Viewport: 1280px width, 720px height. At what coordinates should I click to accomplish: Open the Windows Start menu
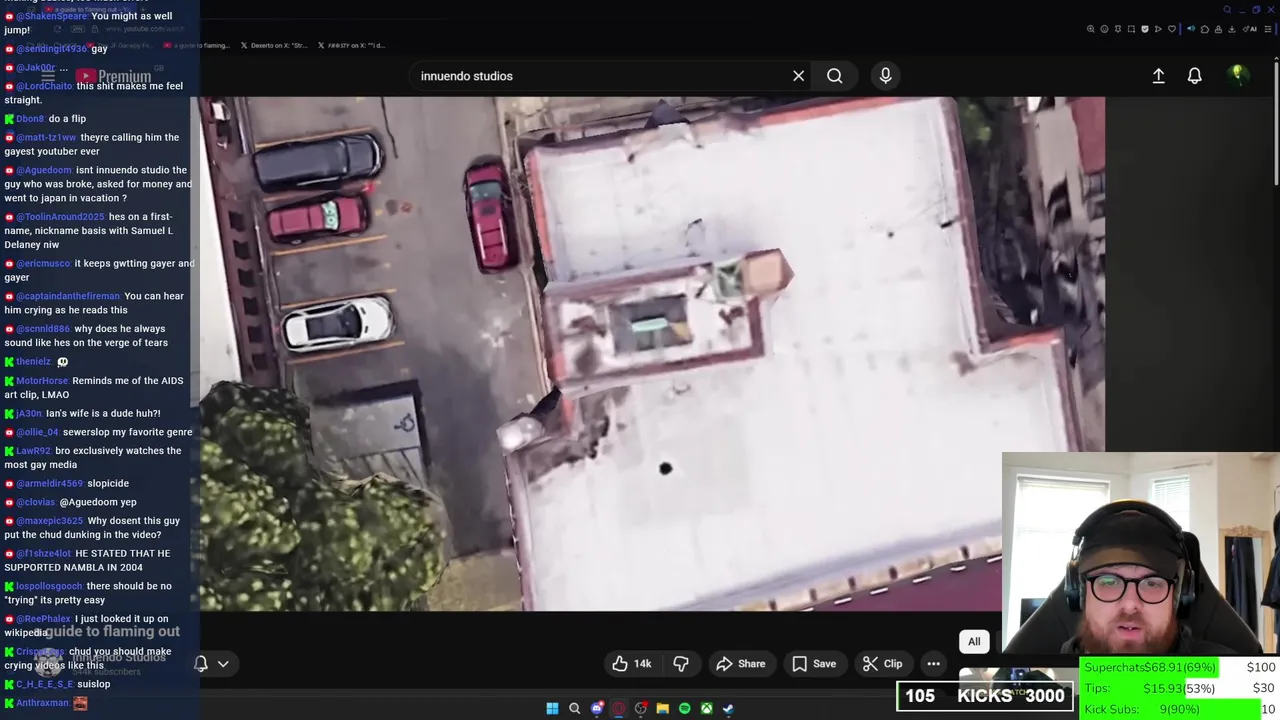point(552,708)
